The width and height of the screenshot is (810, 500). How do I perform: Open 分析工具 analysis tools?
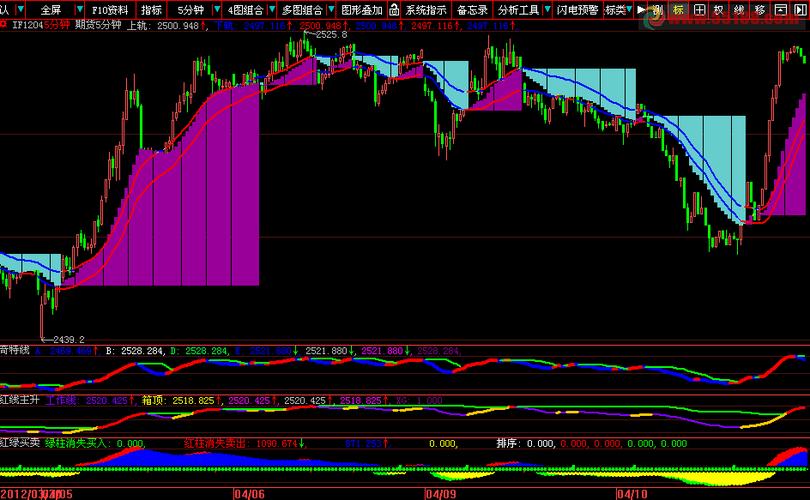(518, 10)
